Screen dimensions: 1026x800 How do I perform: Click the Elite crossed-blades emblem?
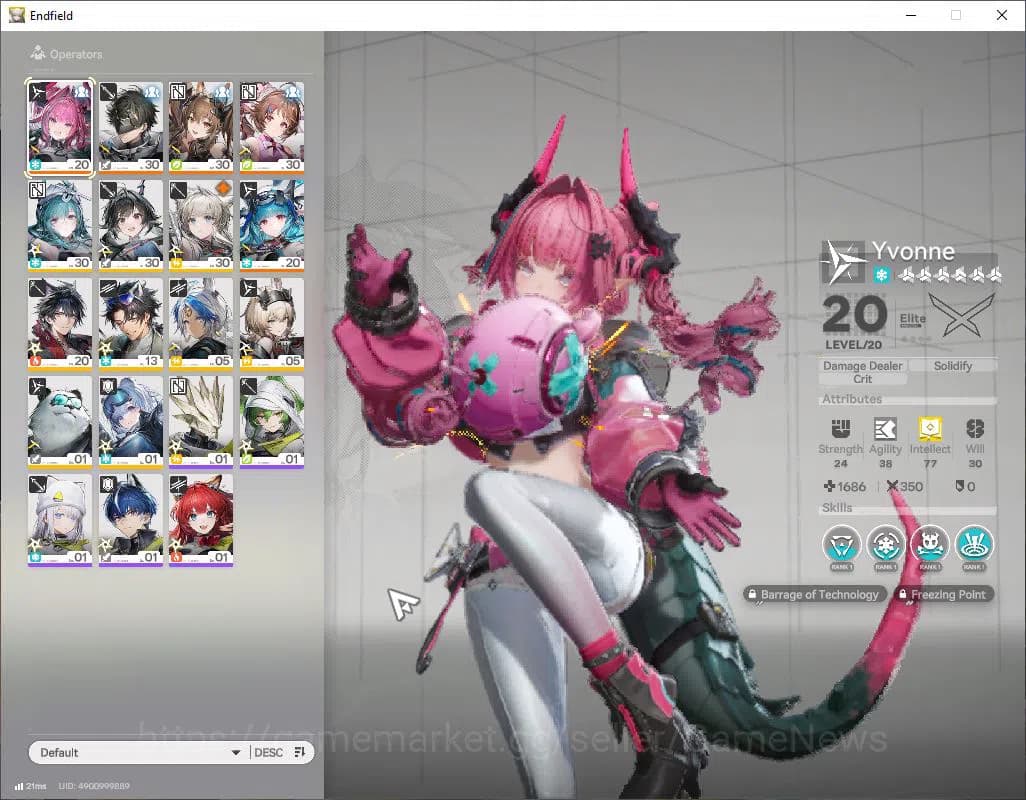pyautogui.click(x=961, y=316)
